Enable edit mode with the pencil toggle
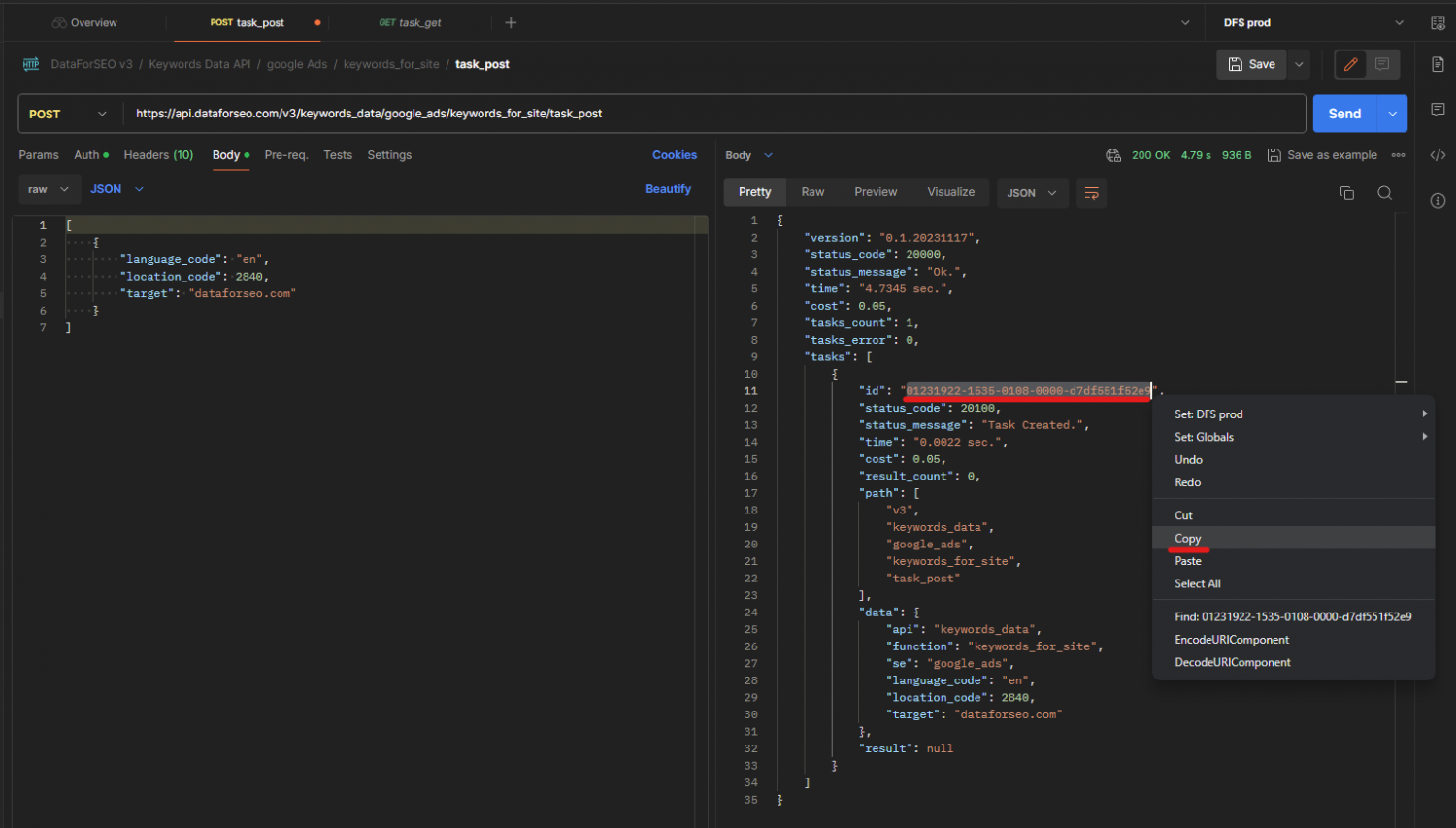The height and width of the screenshot is (828, 1456). [1350, 63]
